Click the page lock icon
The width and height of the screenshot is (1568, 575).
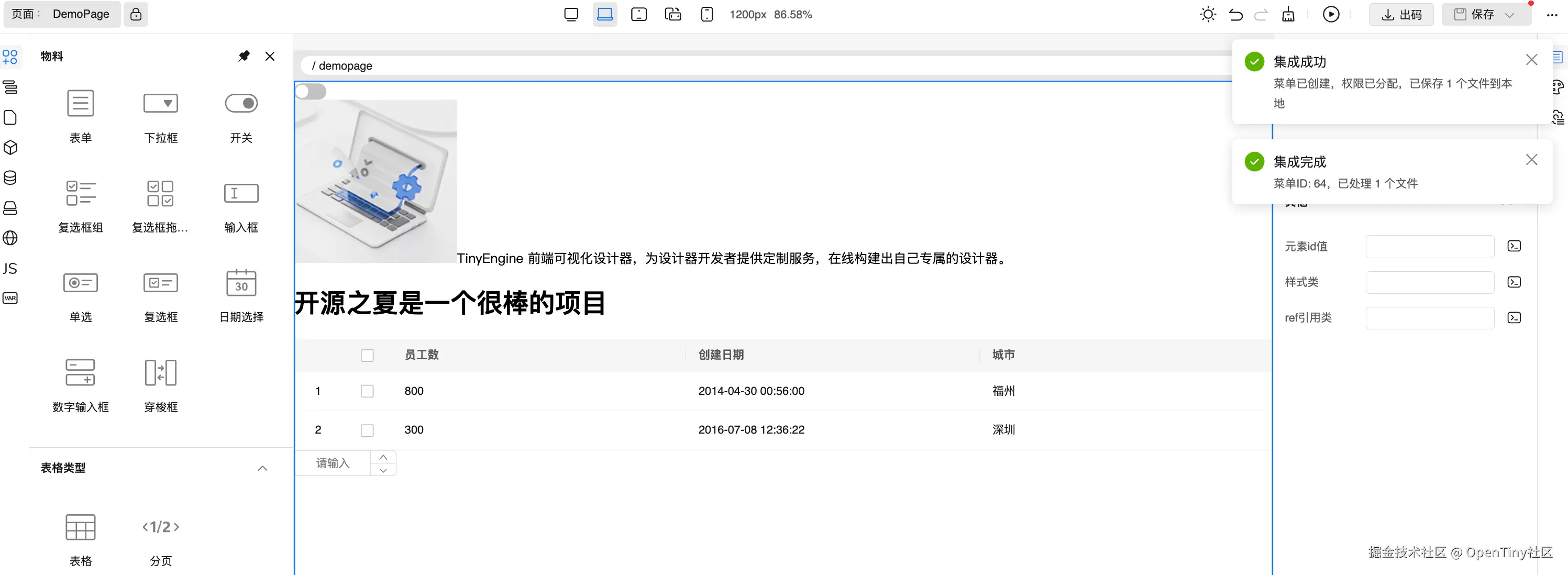136,15
